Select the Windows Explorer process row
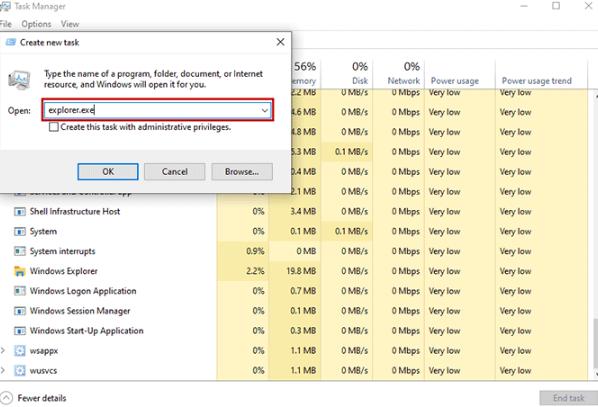 tap(294, 271)
